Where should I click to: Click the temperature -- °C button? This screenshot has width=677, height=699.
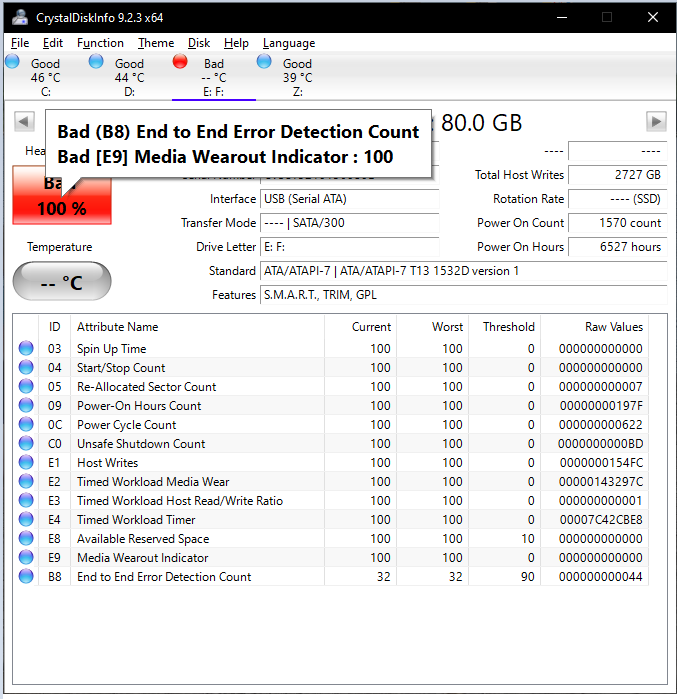tap(62, 281)
